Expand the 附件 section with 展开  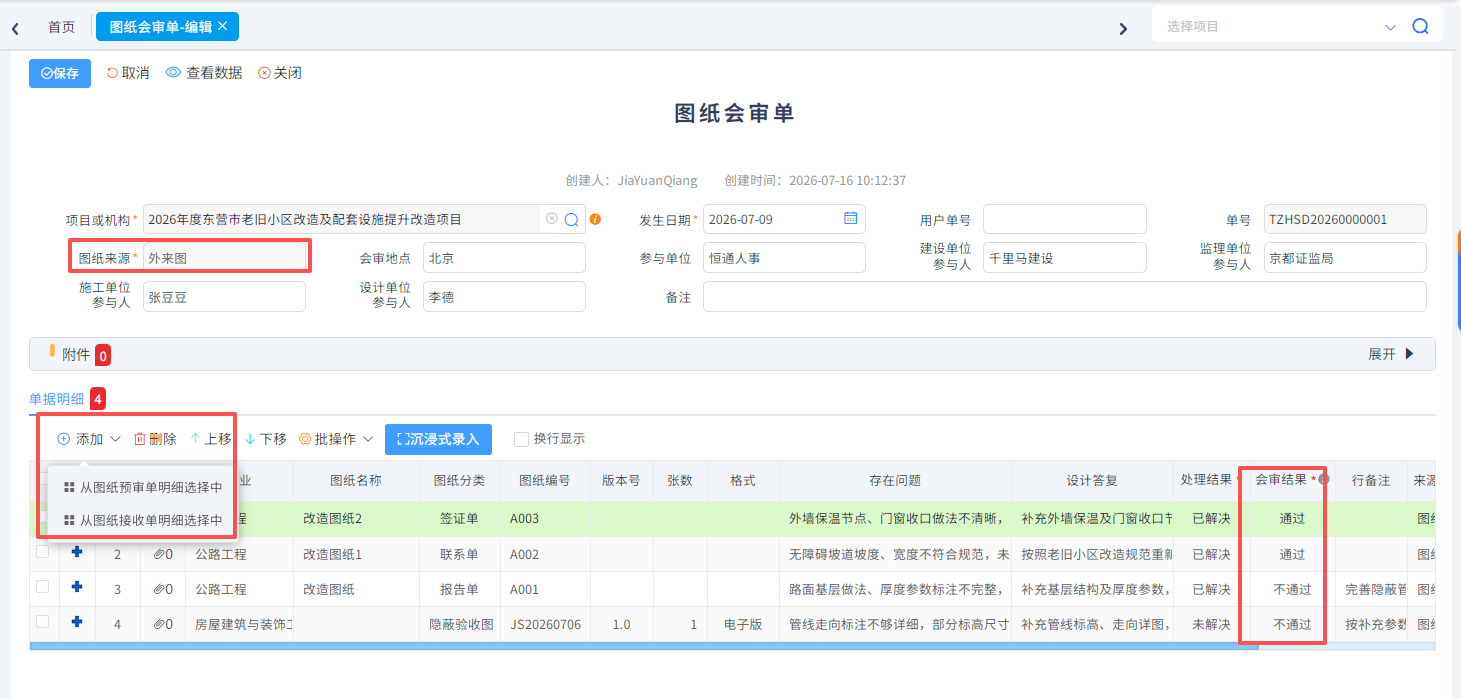1391,354
